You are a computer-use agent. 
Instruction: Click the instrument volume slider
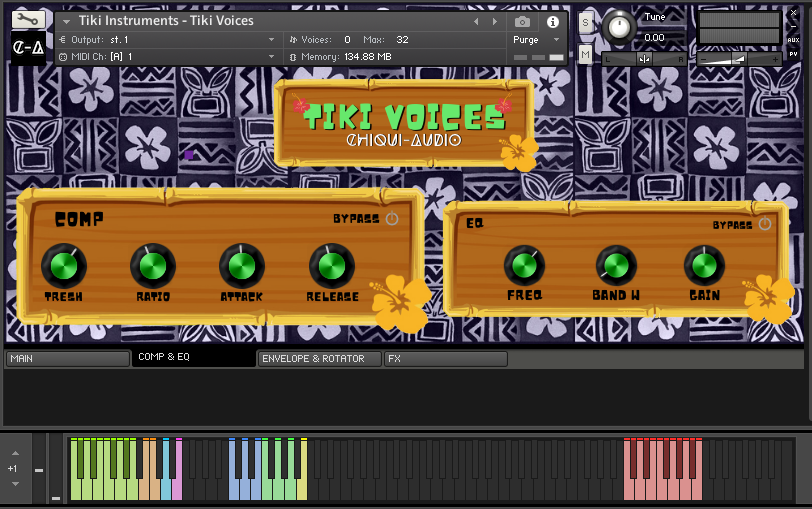pyautogui.click(x=738, y=59)
